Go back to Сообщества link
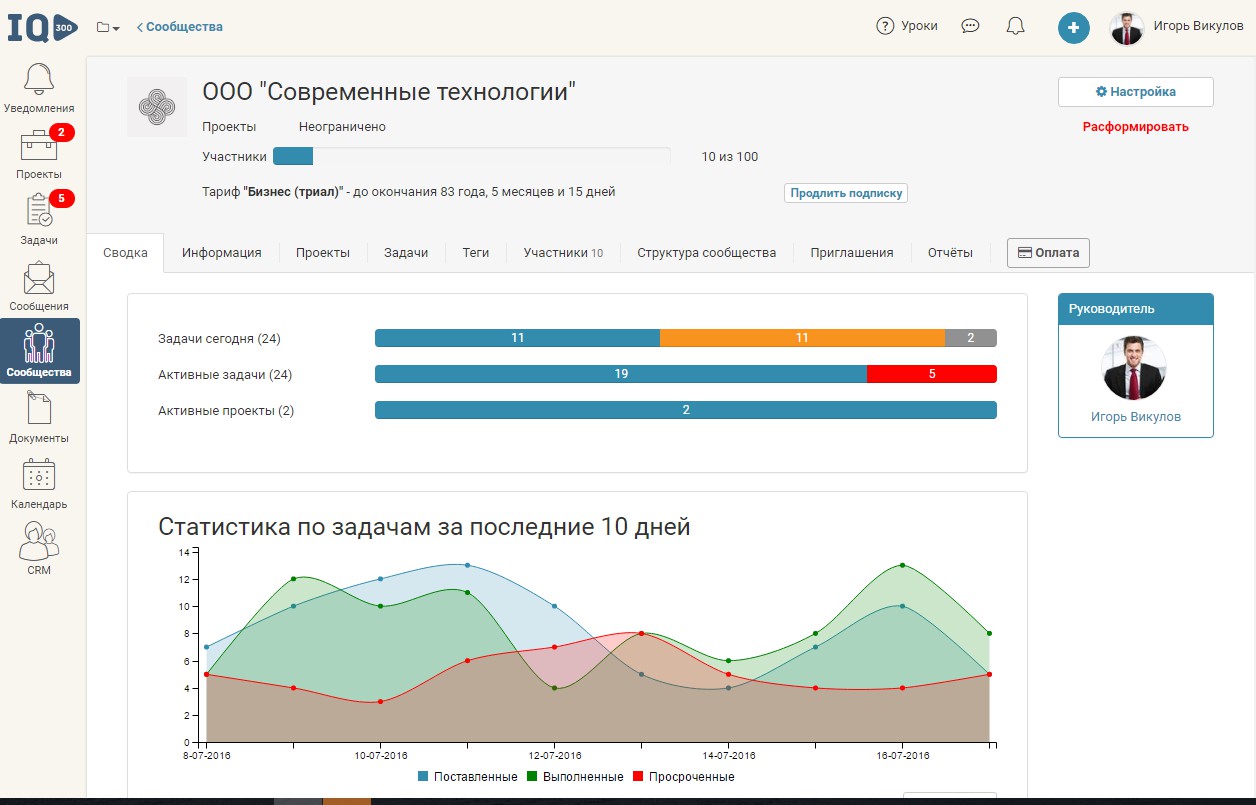Viewport: 1256px width, 805px height. click(x=180, y=27)
